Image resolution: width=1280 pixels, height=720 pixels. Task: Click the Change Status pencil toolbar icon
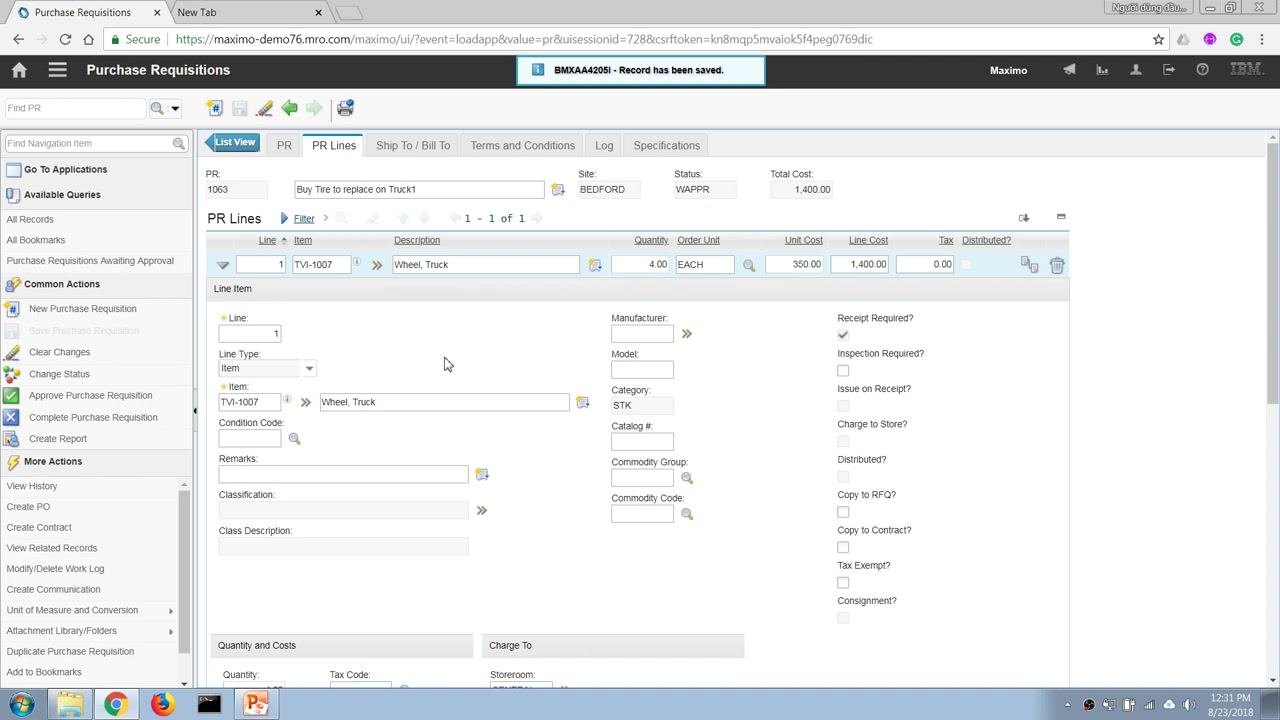[264, 108]
